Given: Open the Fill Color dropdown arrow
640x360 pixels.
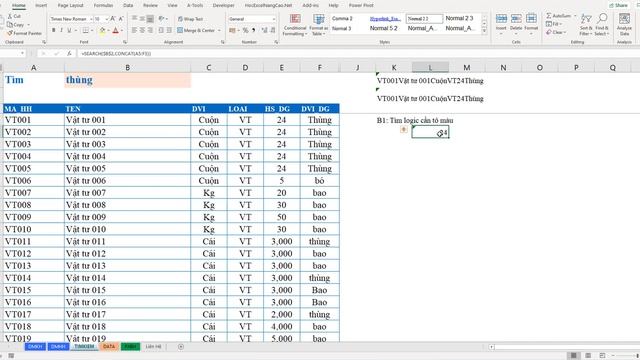Looking at the screenshot, I should 108,31.
